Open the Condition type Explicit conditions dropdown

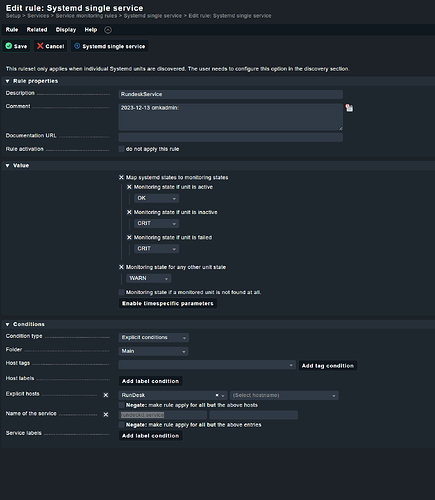point(154,338)
